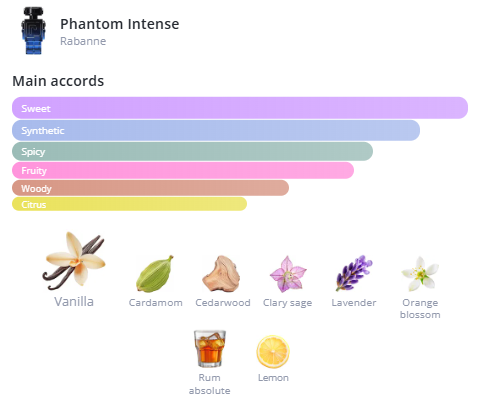This screenshot has height=406, width=477.
Task: Open the Cedarwood note image
Action: click(221, 274)
